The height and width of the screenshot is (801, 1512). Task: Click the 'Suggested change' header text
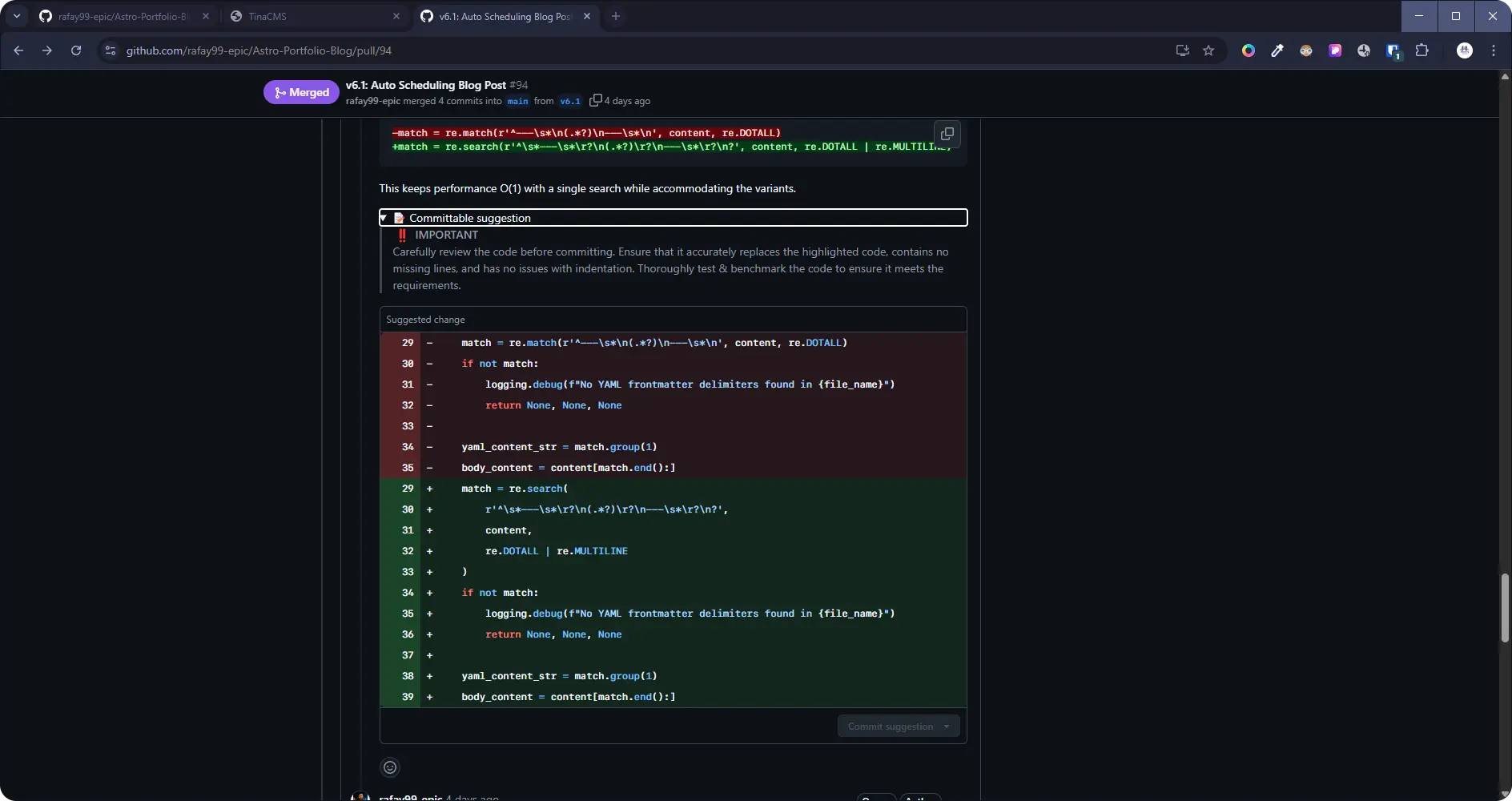click(x=425, y=320)
